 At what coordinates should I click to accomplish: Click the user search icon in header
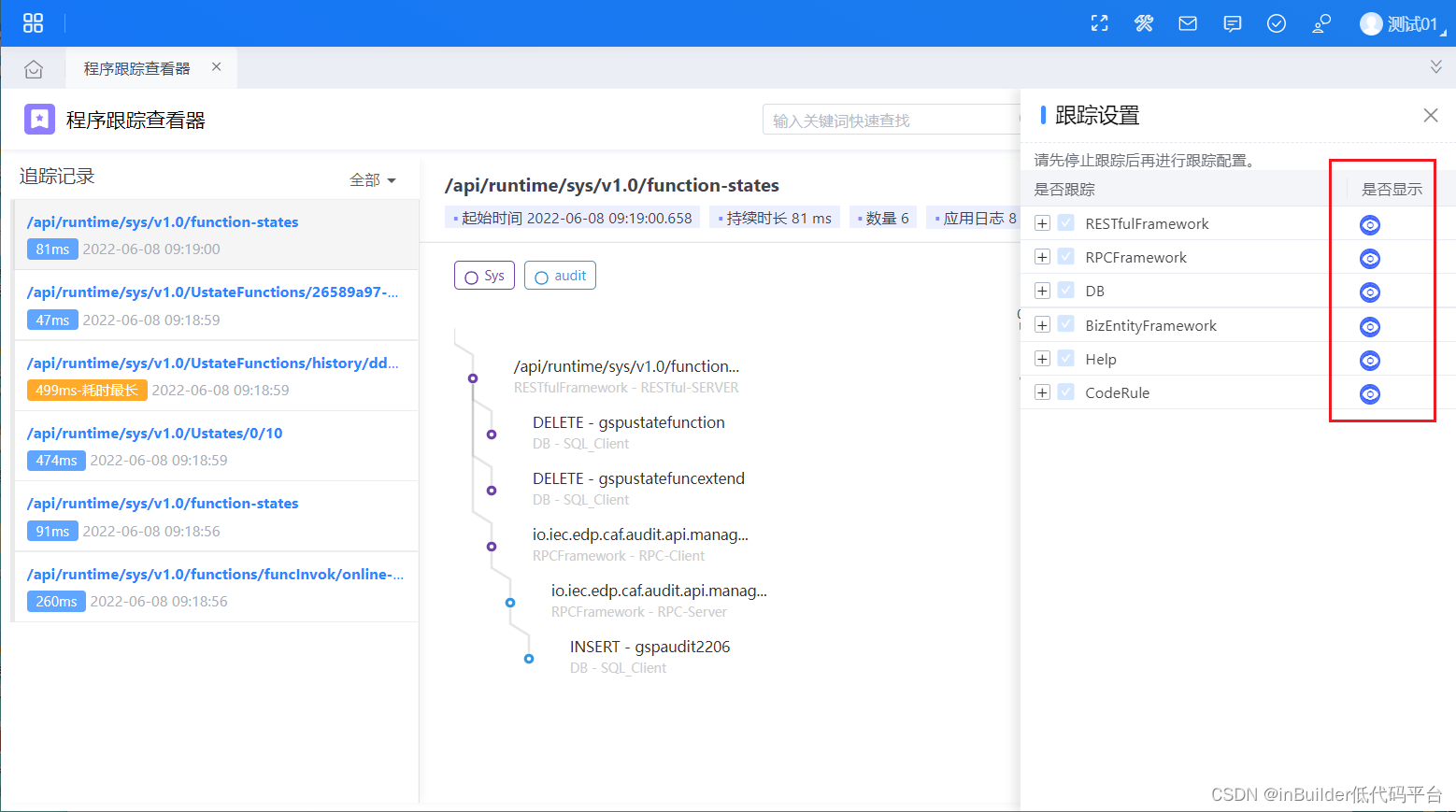(x=1321, y=24)
